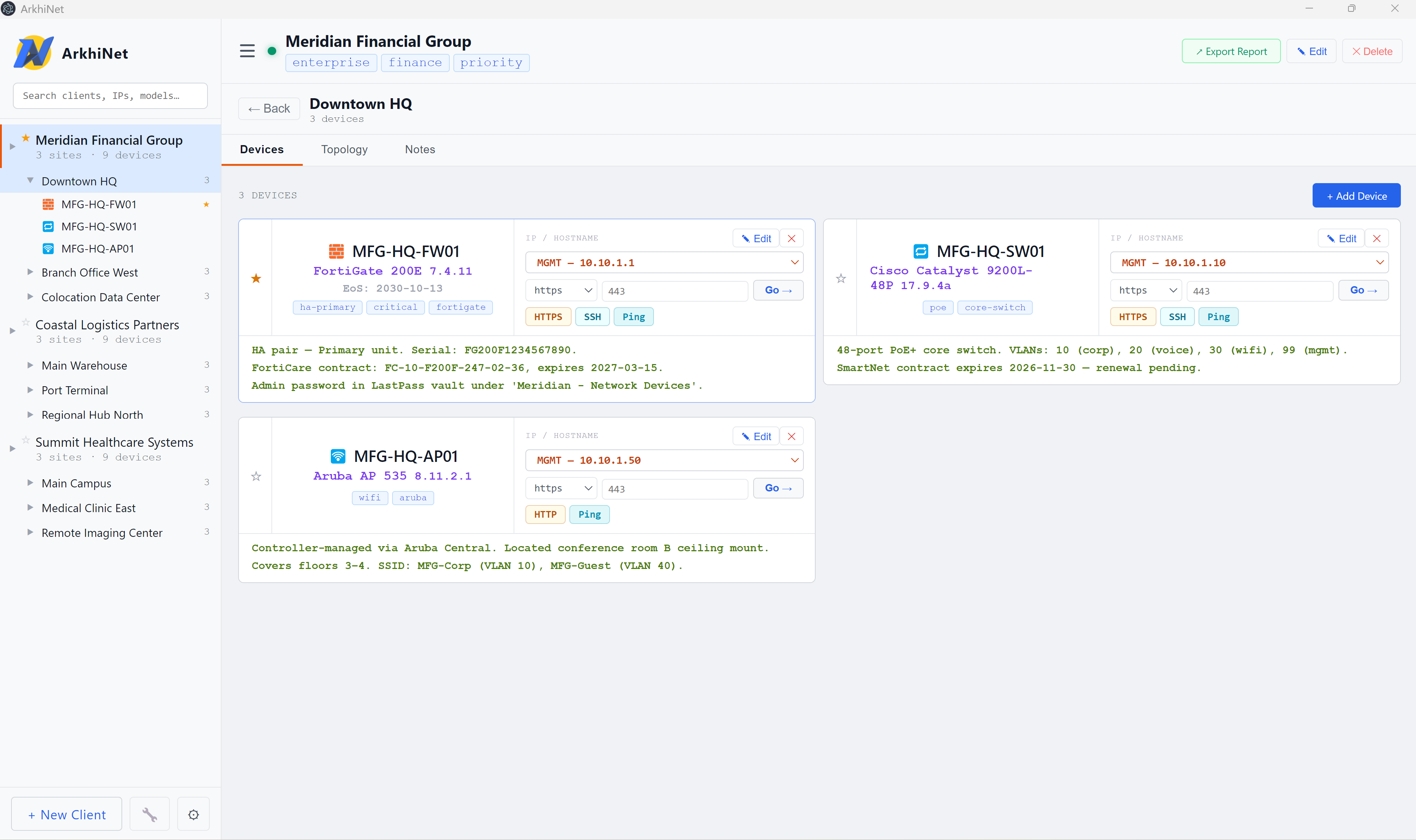Expand Colocation Data Center site

(x=31, y=296)
